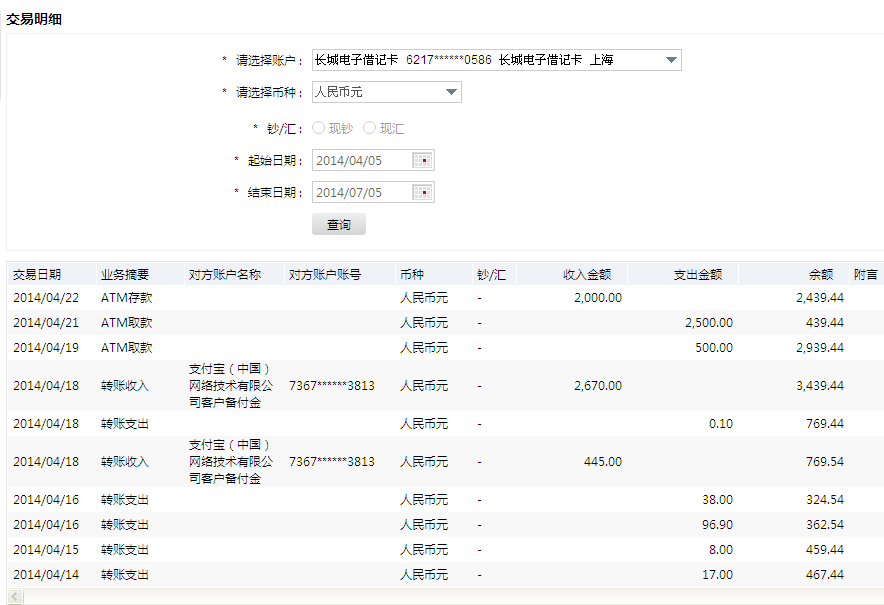The height and width of the screenshot is (605, 884).
Task: Click the 769.54 balance value
Action: pyautogui.click(x=825, y=461)
